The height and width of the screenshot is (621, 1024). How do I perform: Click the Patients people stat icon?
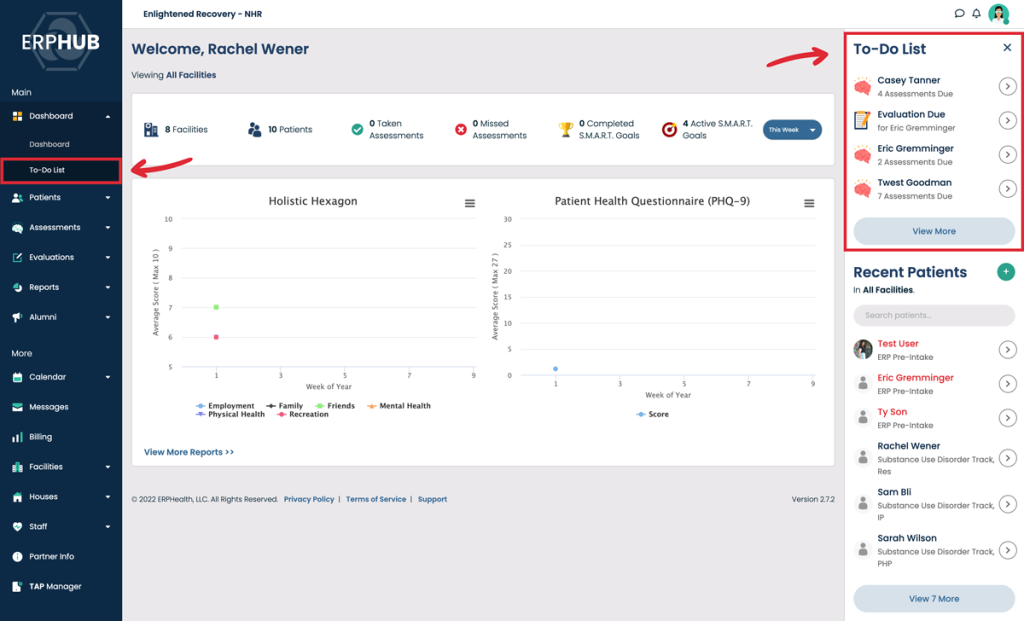(254, 129)
